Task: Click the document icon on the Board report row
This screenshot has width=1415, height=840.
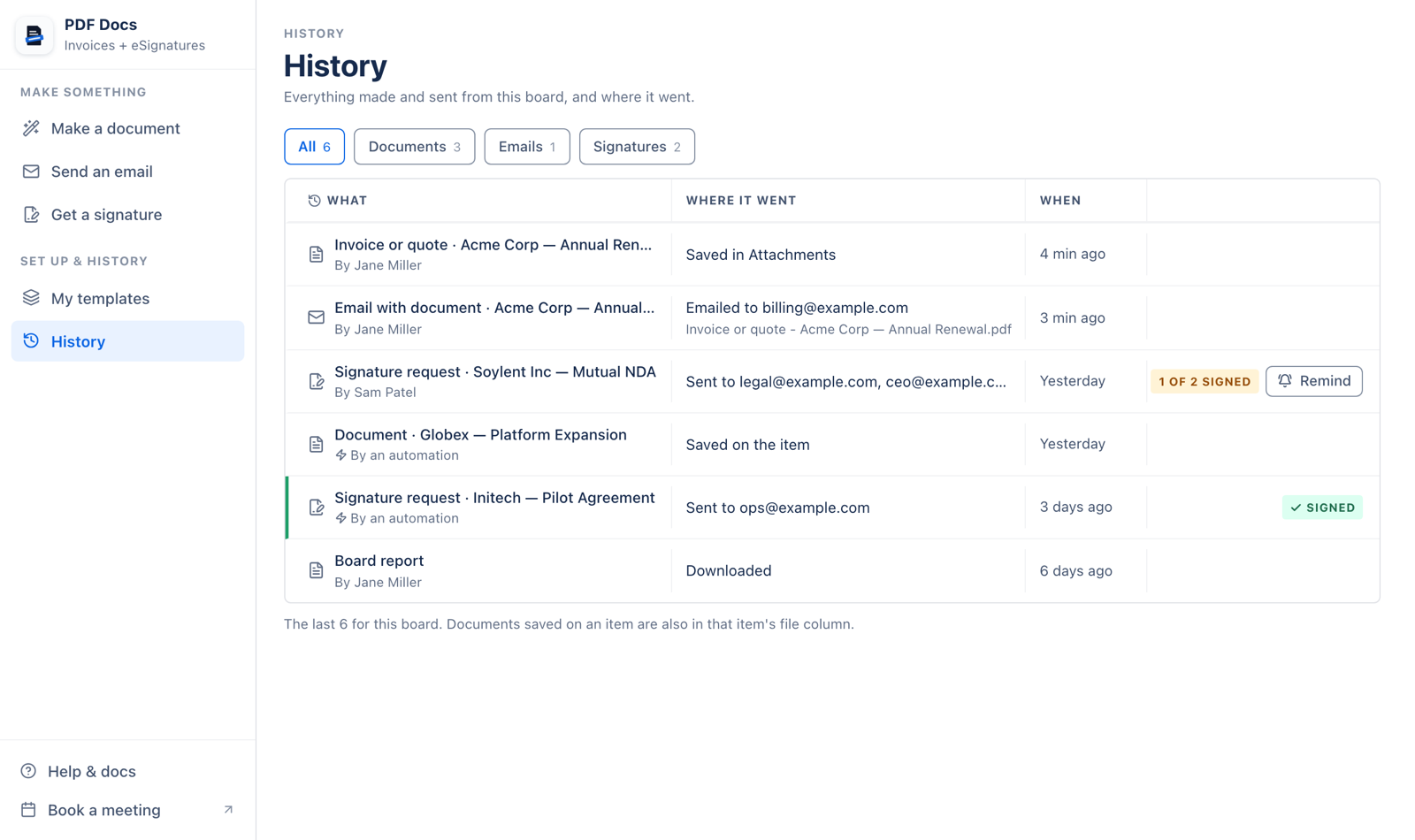Action: (x=316, y=570)
